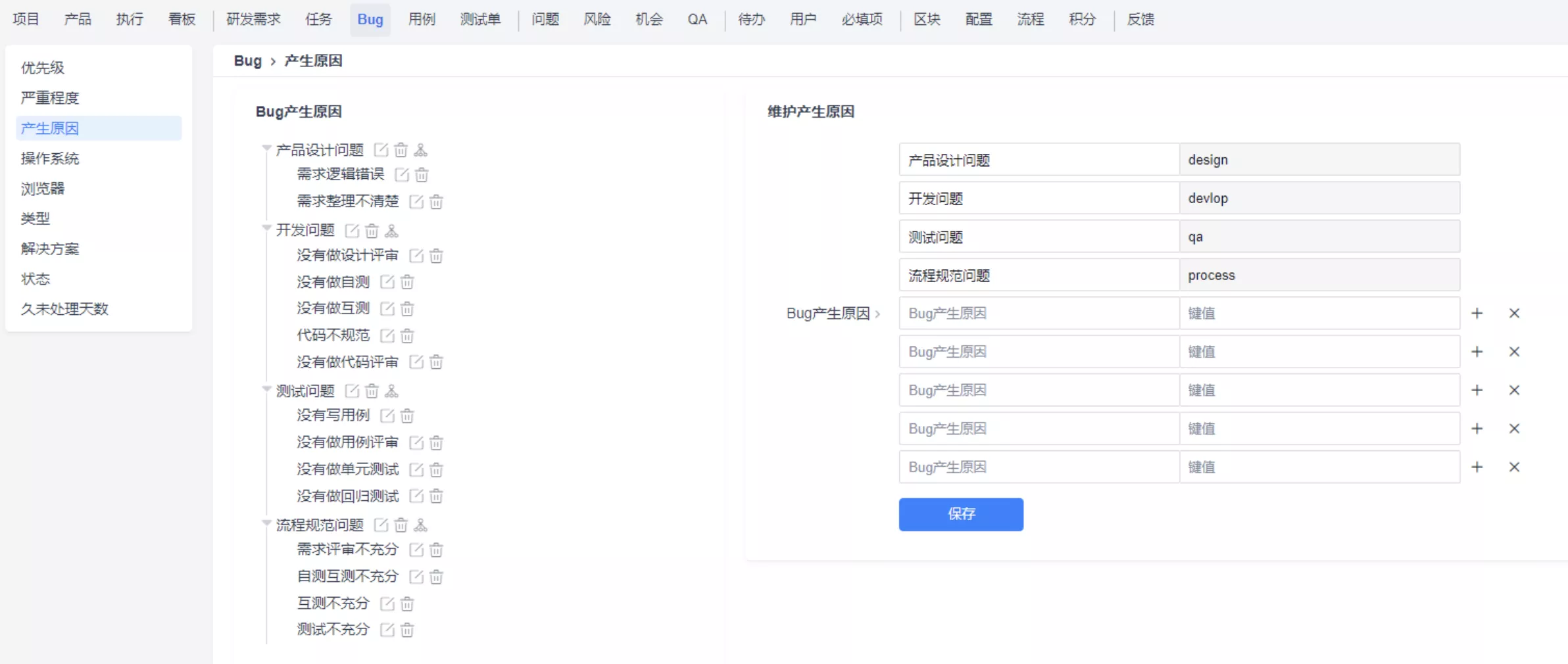Select 严重程度 in the left sidebar
Image resolution: width=1568 pixels, height=664 pixels.
50,98
